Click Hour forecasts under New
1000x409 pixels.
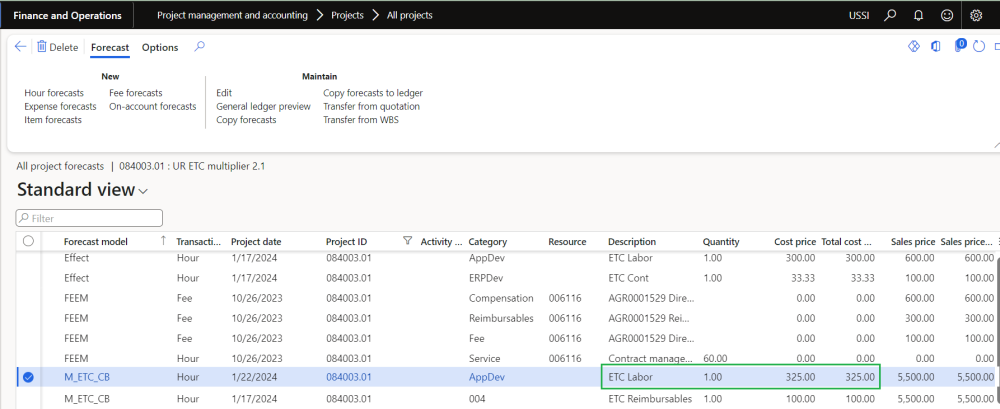(54, 93)
